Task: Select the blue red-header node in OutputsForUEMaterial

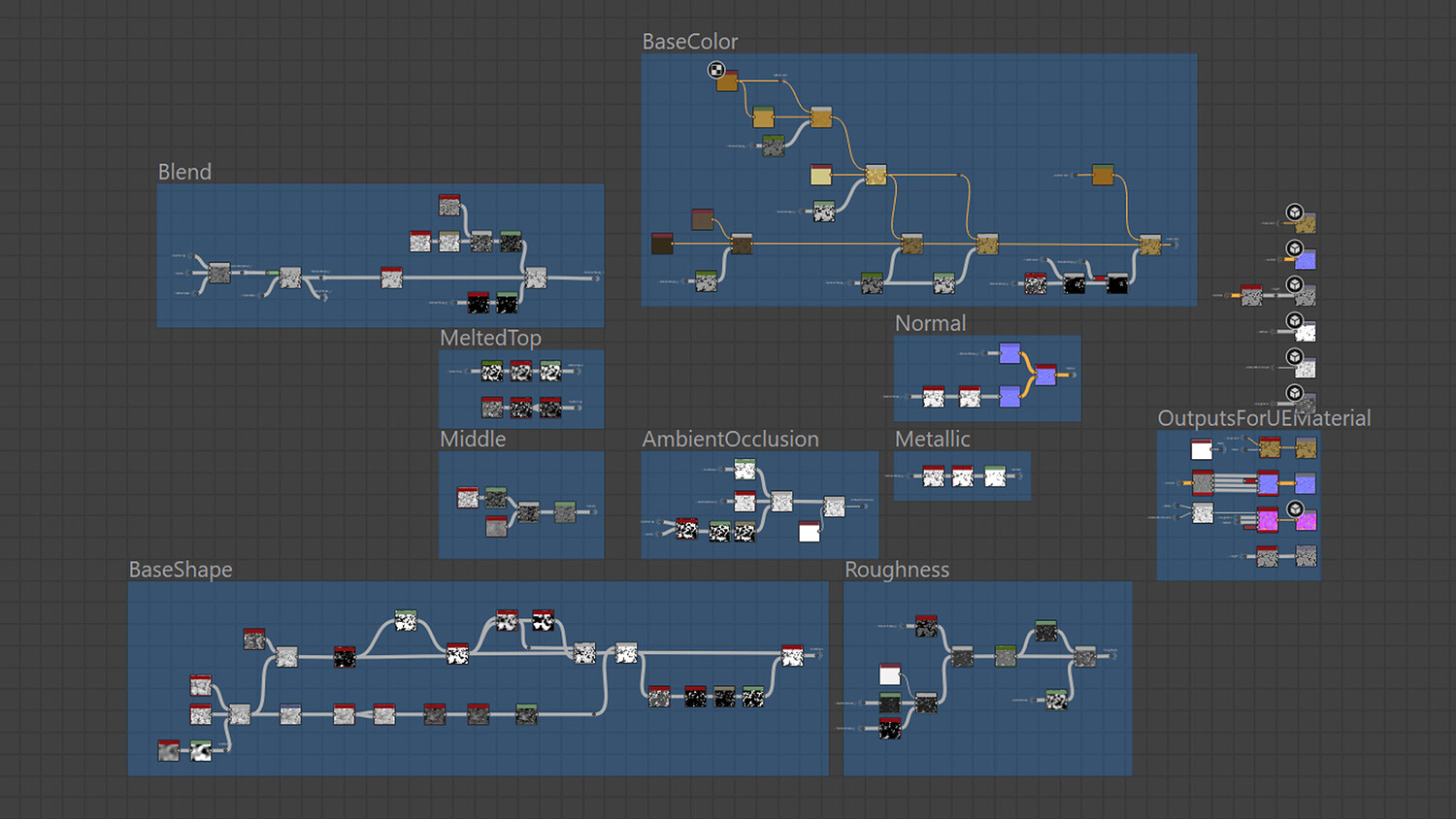Action: point(1268,483)
